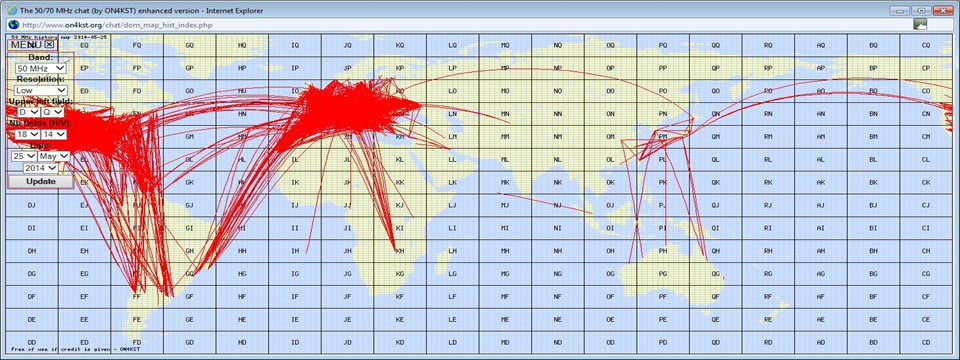This screenshot has height=360, width=960.
Task: Change vertical fields count dropdown showing 14
Action: pos(54,134)
